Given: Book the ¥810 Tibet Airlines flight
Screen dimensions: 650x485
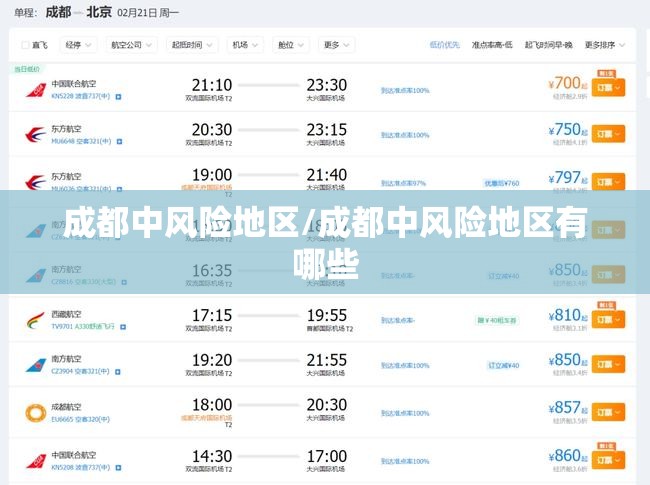Looking at the screenshot, I should point(608,320).
